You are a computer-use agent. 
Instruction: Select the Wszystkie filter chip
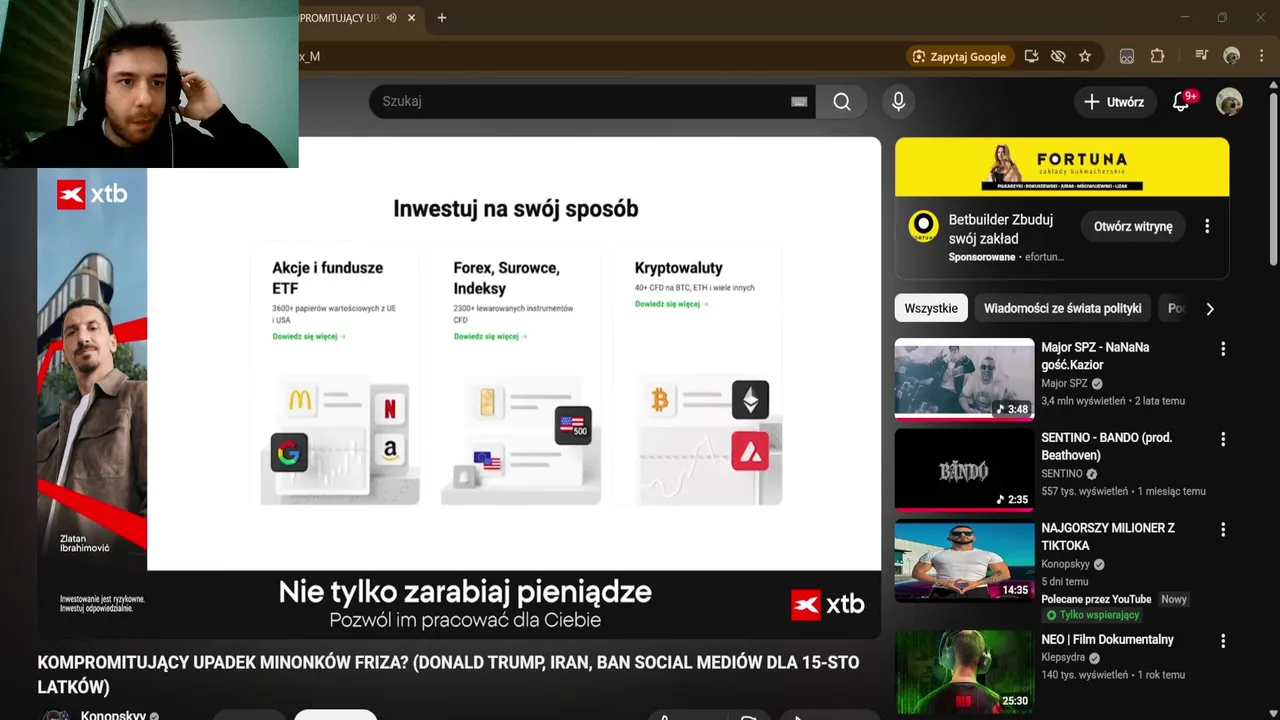tap(931, 308)
